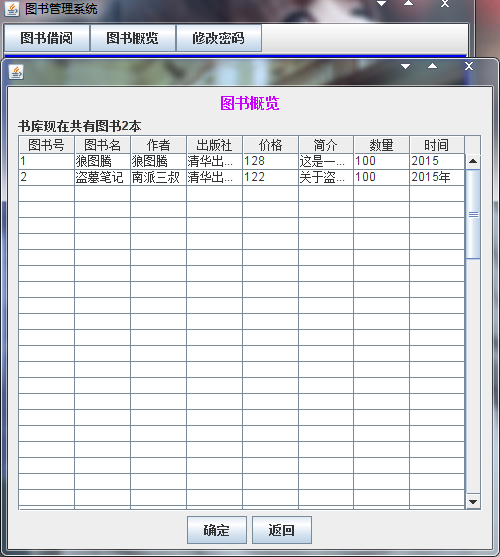Image resolution: width=500 pixels, height=557 pixels.
Task: Select the 作者 column header
Action: (x=158, y=145)
